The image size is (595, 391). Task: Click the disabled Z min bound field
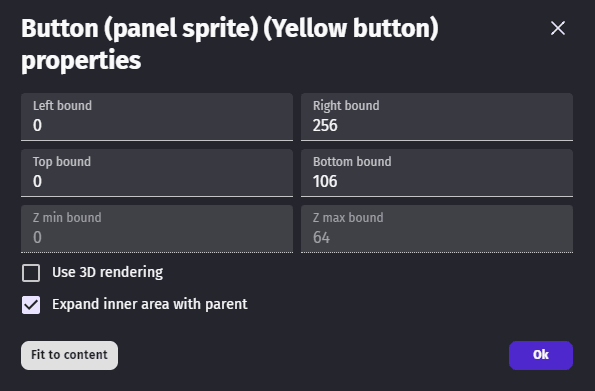157,229
